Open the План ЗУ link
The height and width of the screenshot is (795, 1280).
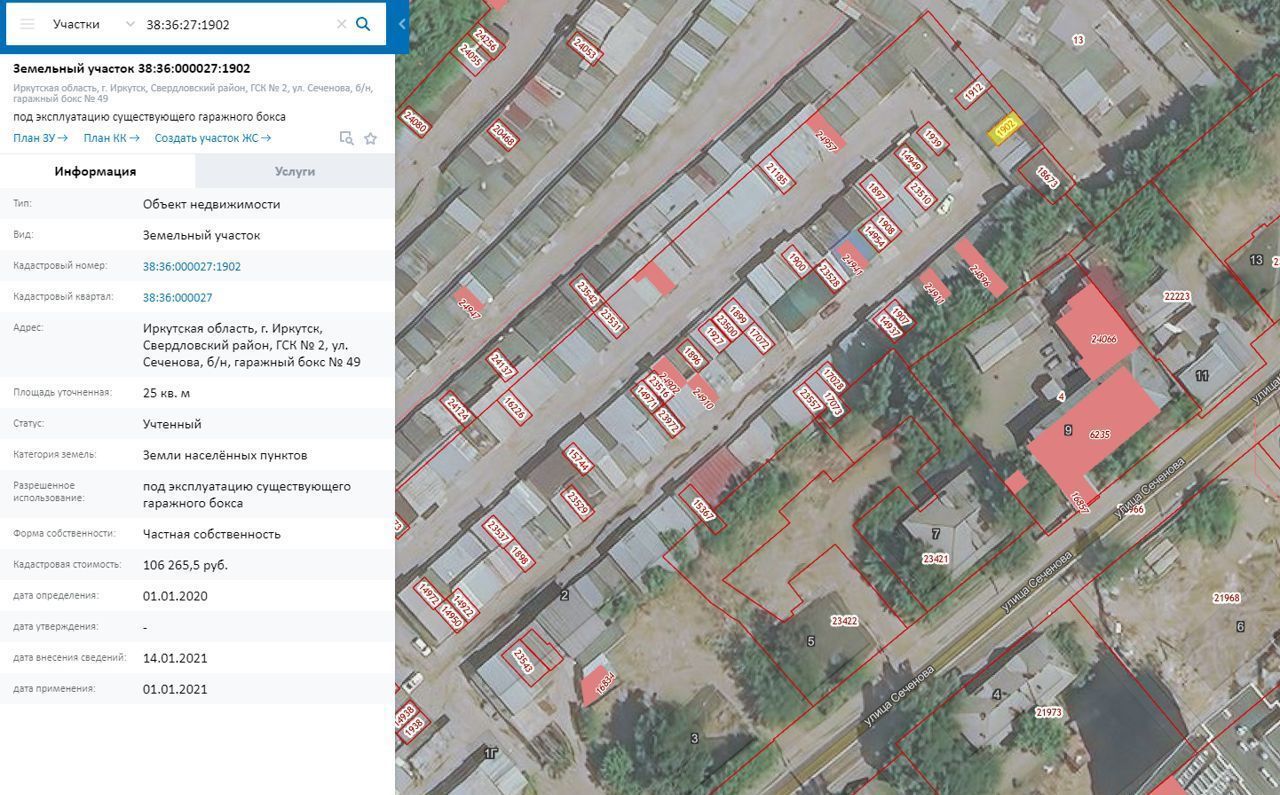pos(41,138)
